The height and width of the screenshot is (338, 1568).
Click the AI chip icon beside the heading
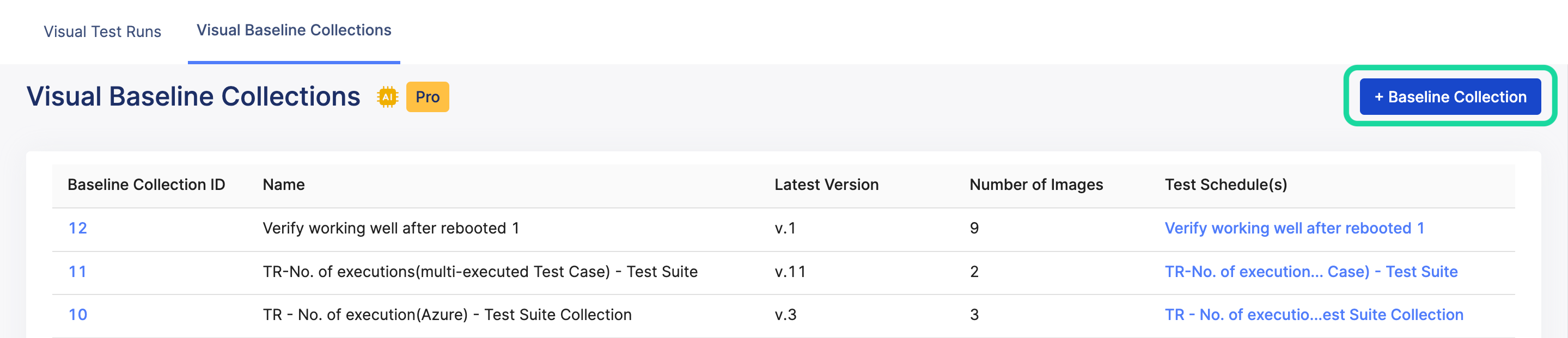[x=387, y=97]
